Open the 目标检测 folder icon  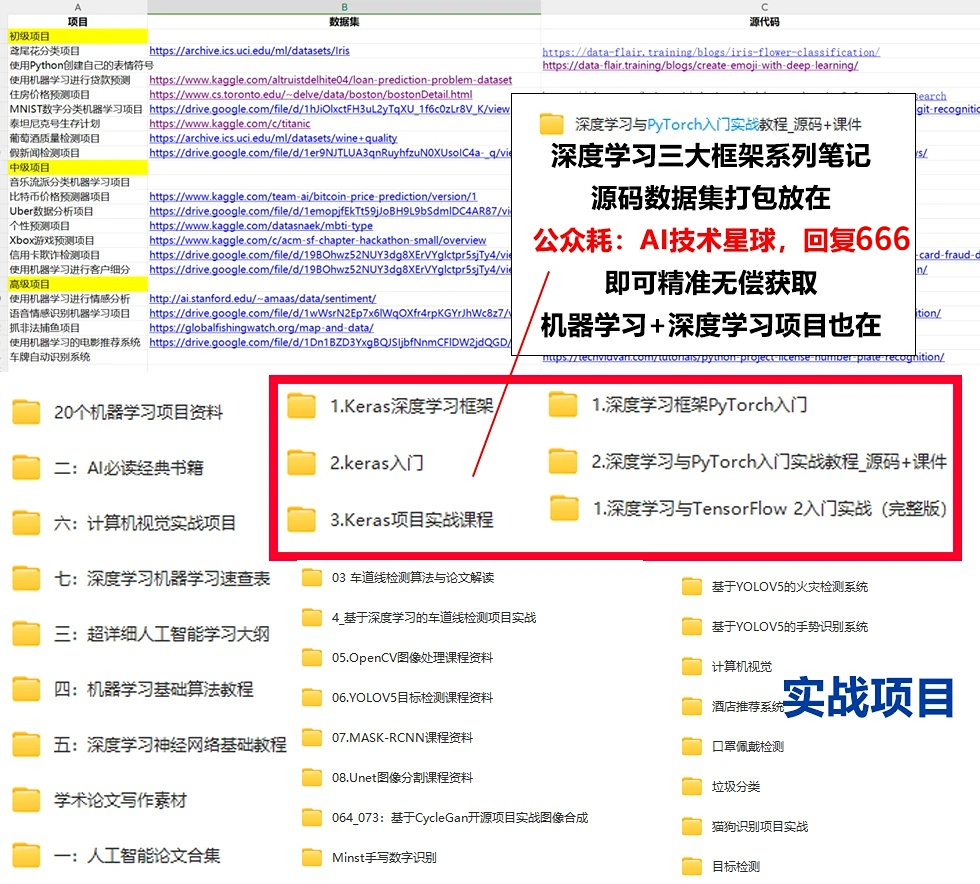pyautogui.click(x=692, y=866)
